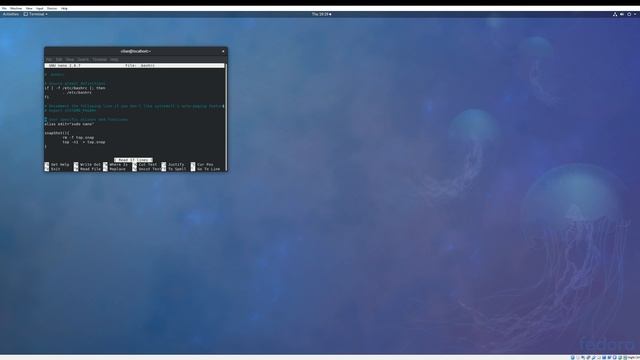Open the VirtualBox Devices menu
This screenshot has width=640, height=360.
[52, 8]
